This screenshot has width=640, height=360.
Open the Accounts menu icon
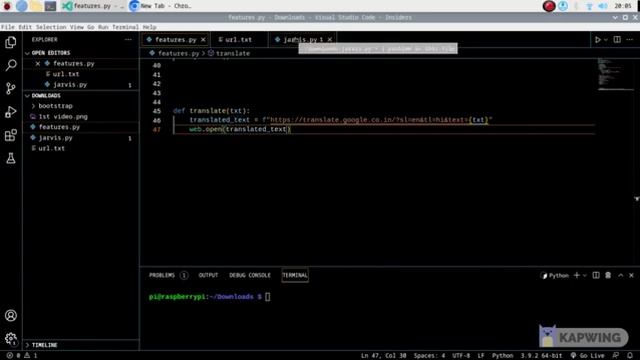[x=11, y=316]
